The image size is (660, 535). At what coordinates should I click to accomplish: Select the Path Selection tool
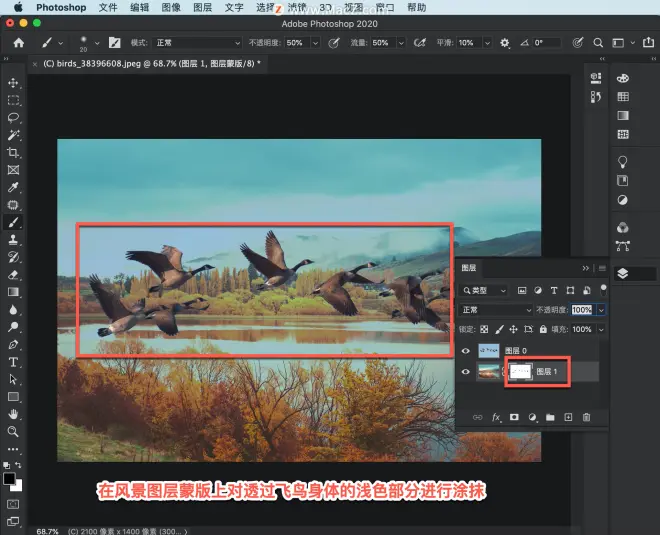click(13, 380)
